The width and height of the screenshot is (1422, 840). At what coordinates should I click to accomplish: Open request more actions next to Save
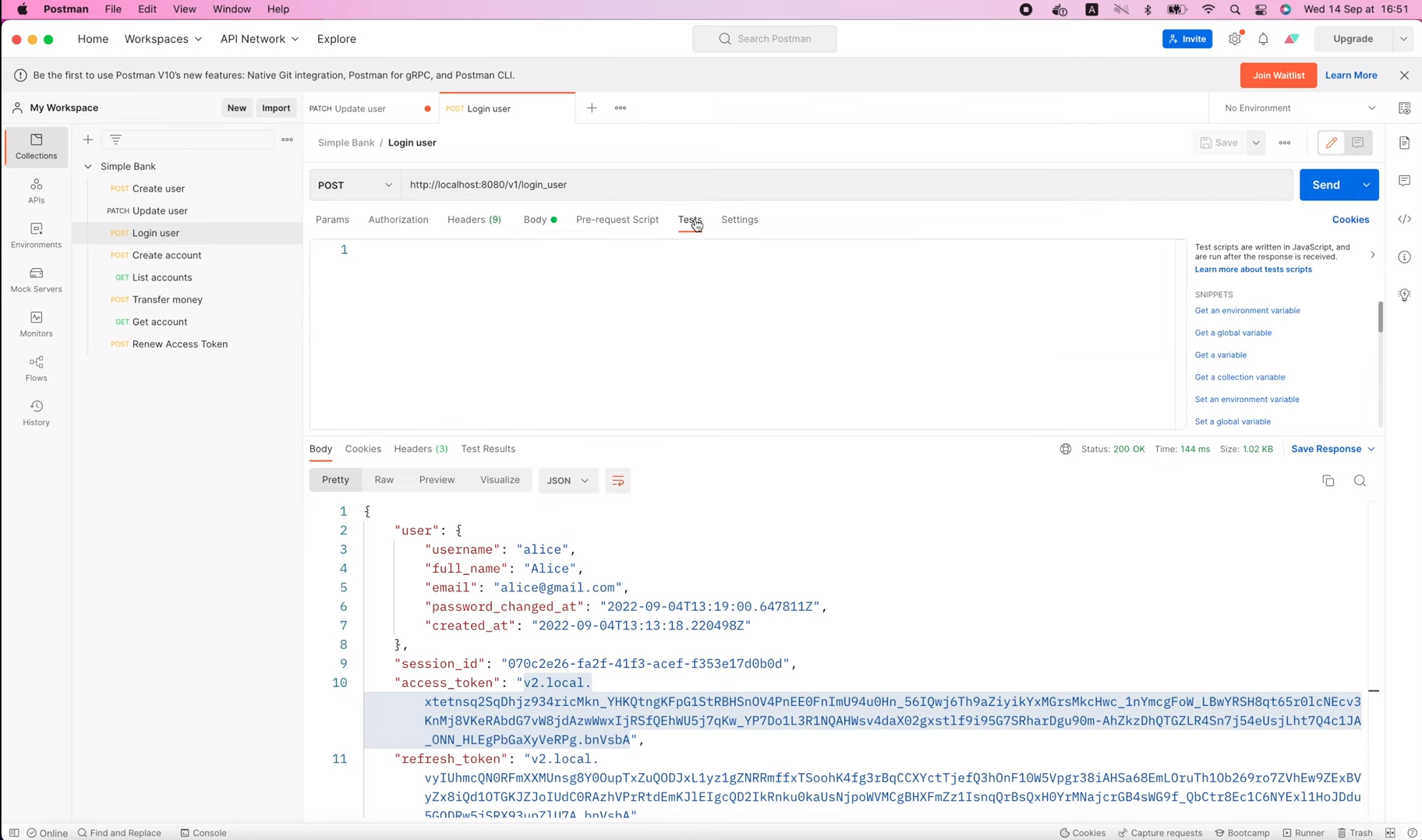point(1285,143)
